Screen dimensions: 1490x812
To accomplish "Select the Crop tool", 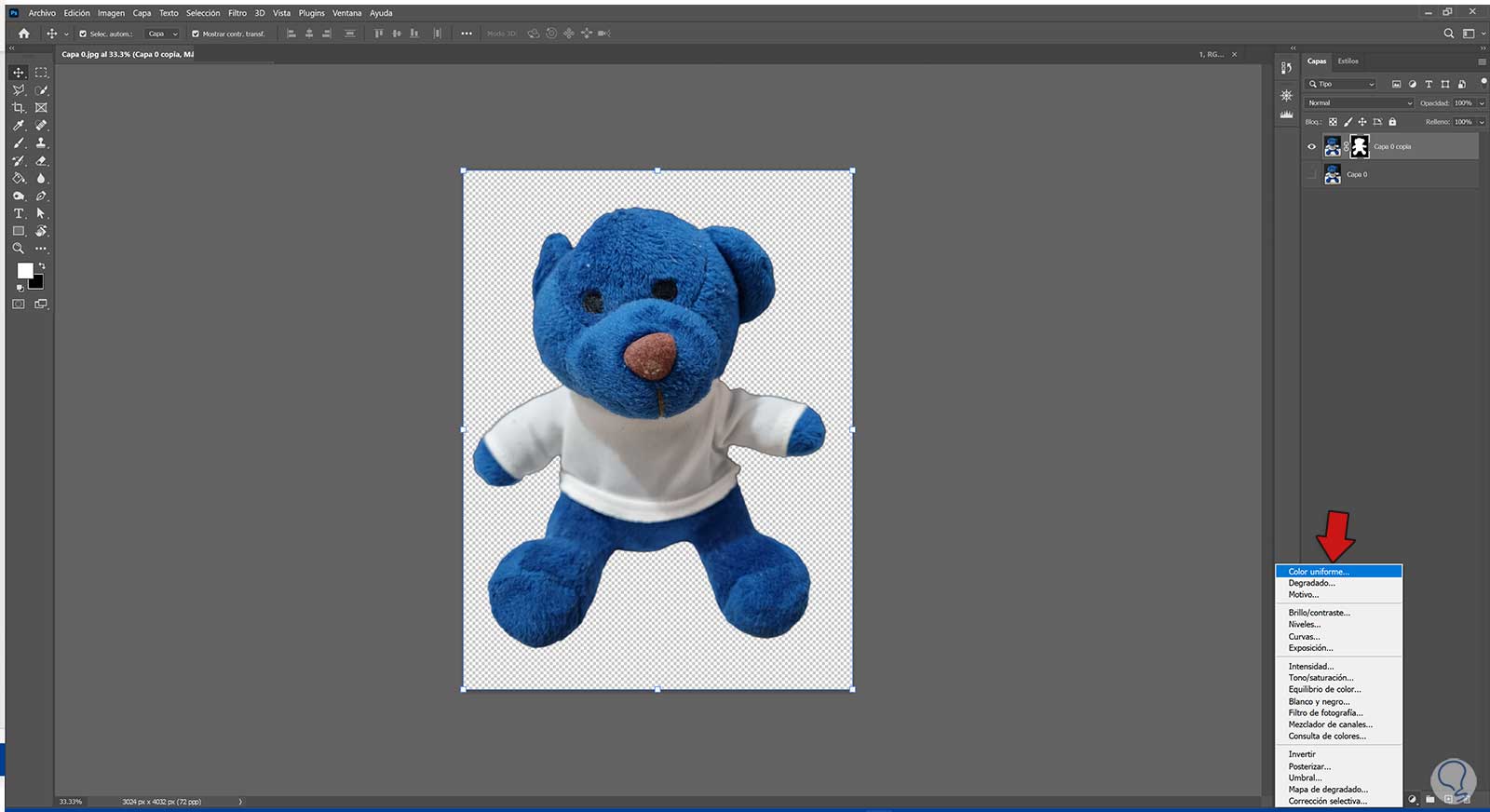I will [18, 108].
